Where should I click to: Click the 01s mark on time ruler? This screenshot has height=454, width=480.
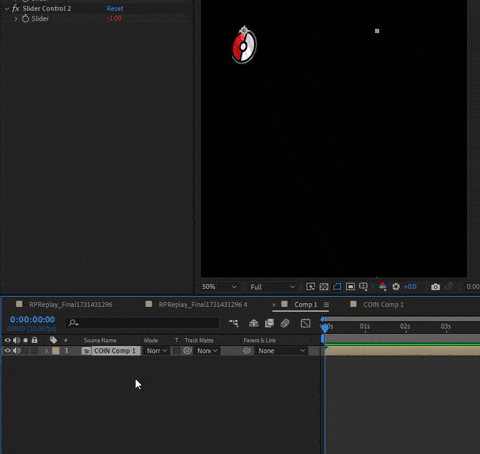click(365, 327)
